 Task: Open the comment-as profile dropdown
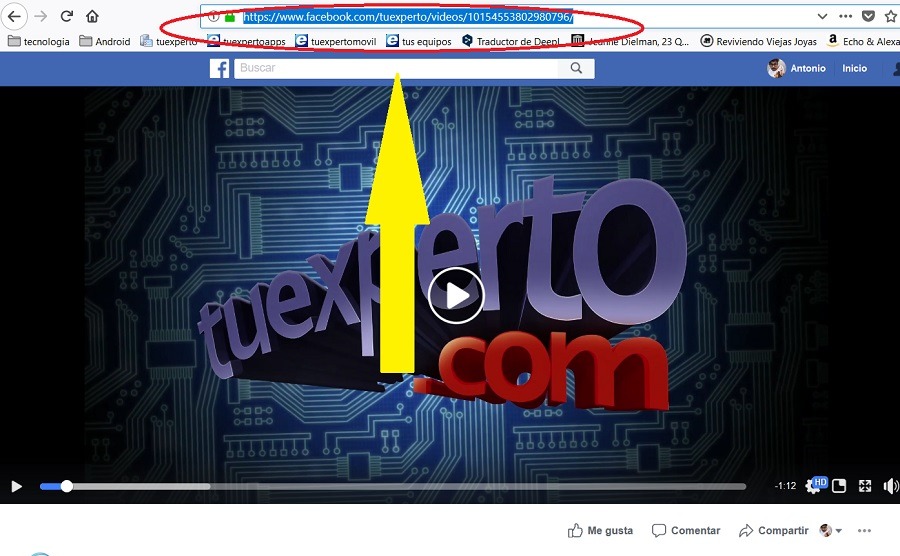(831, 531)
